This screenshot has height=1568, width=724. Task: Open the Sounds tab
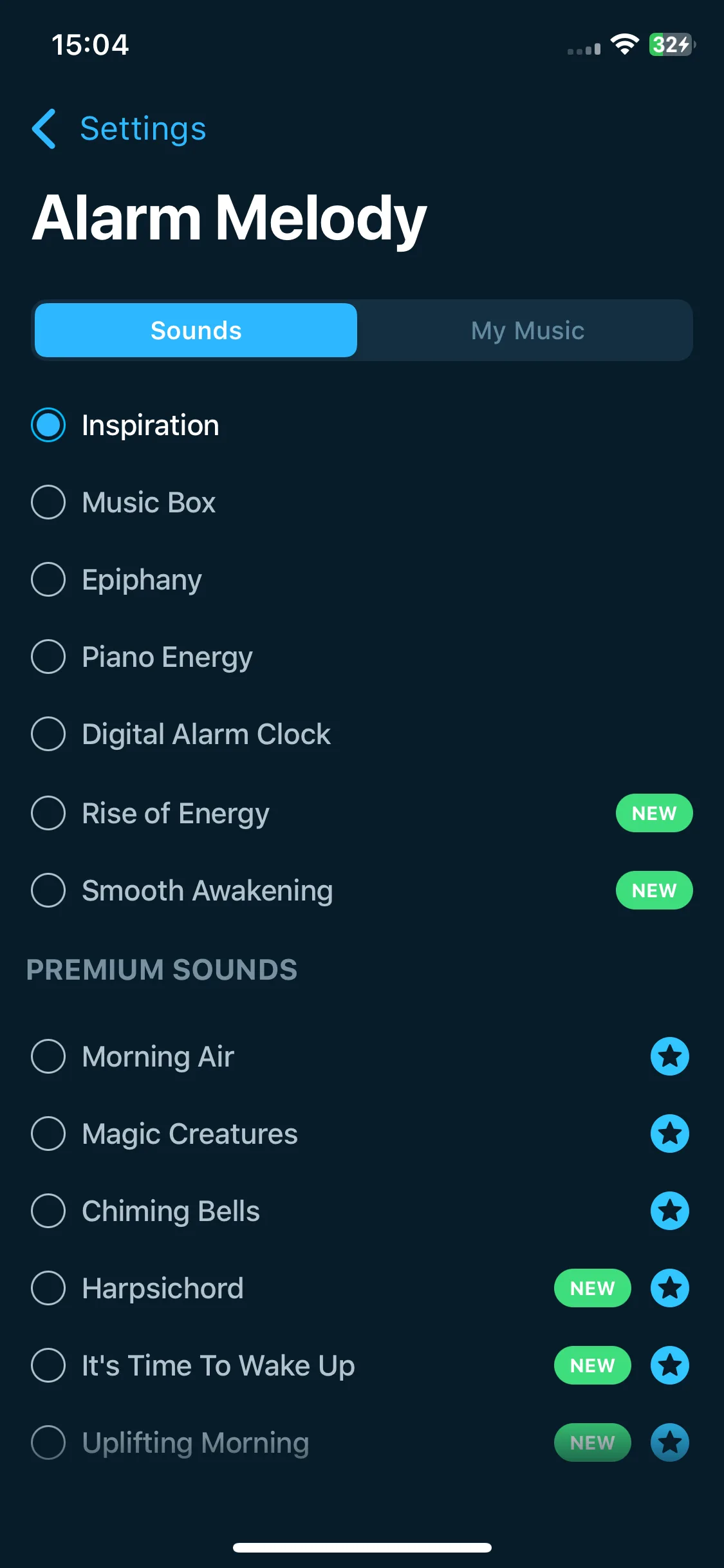tap(196, 330)
